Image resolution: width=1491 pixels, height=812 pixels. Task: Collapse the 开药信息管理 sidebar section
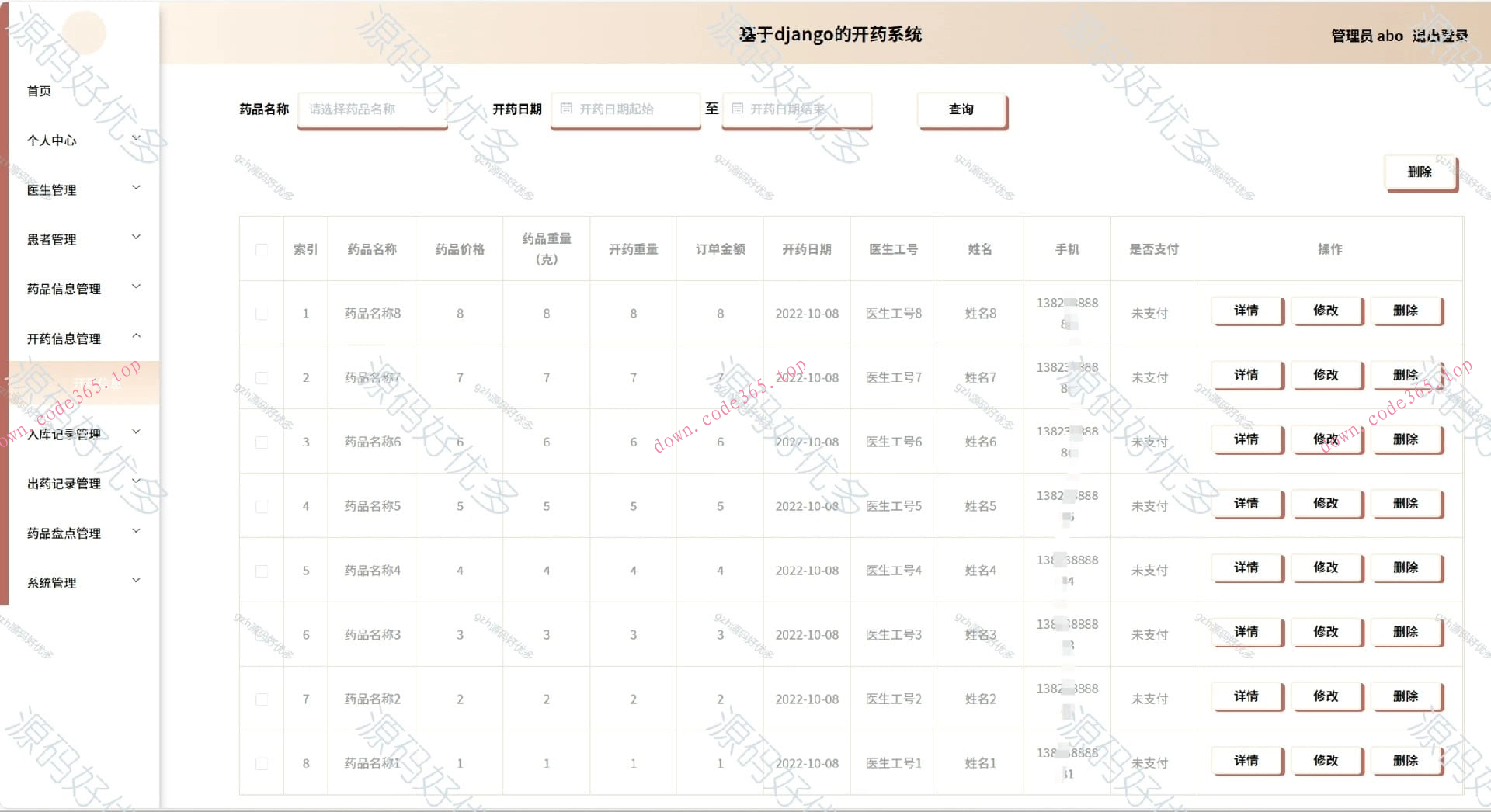click(x=64, y=338)
